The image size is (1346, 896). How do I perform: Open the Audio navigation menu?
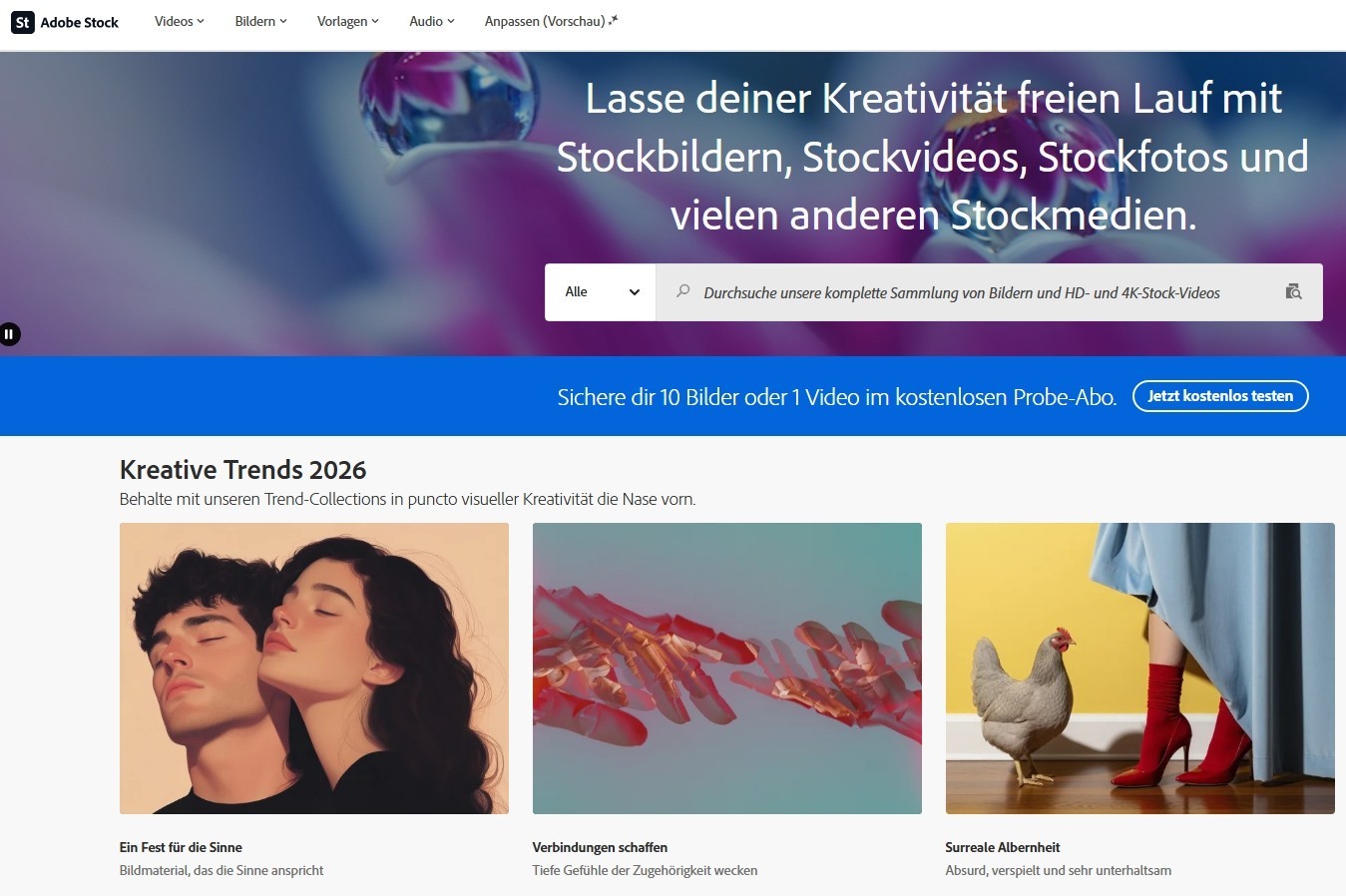coord(431,21)
